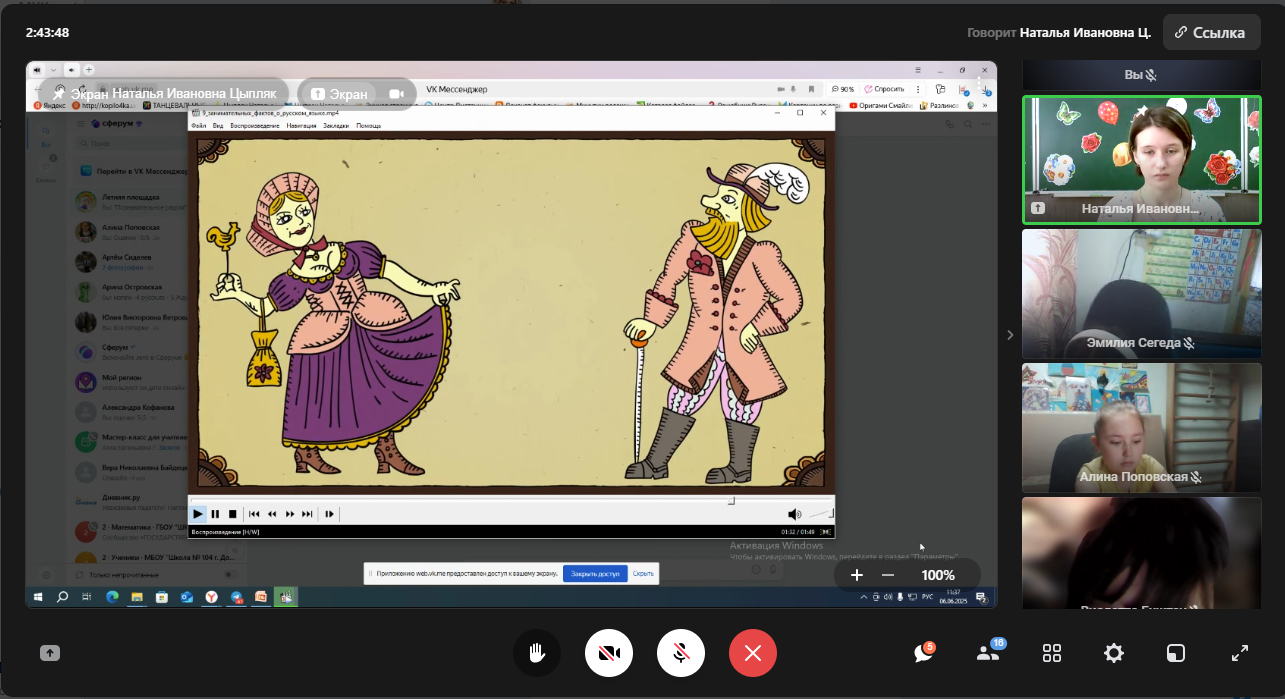This screenshot has width=1285, height=699.
Task: Open Летняя площадка chat in Сферум
Action: coord(130,202)
